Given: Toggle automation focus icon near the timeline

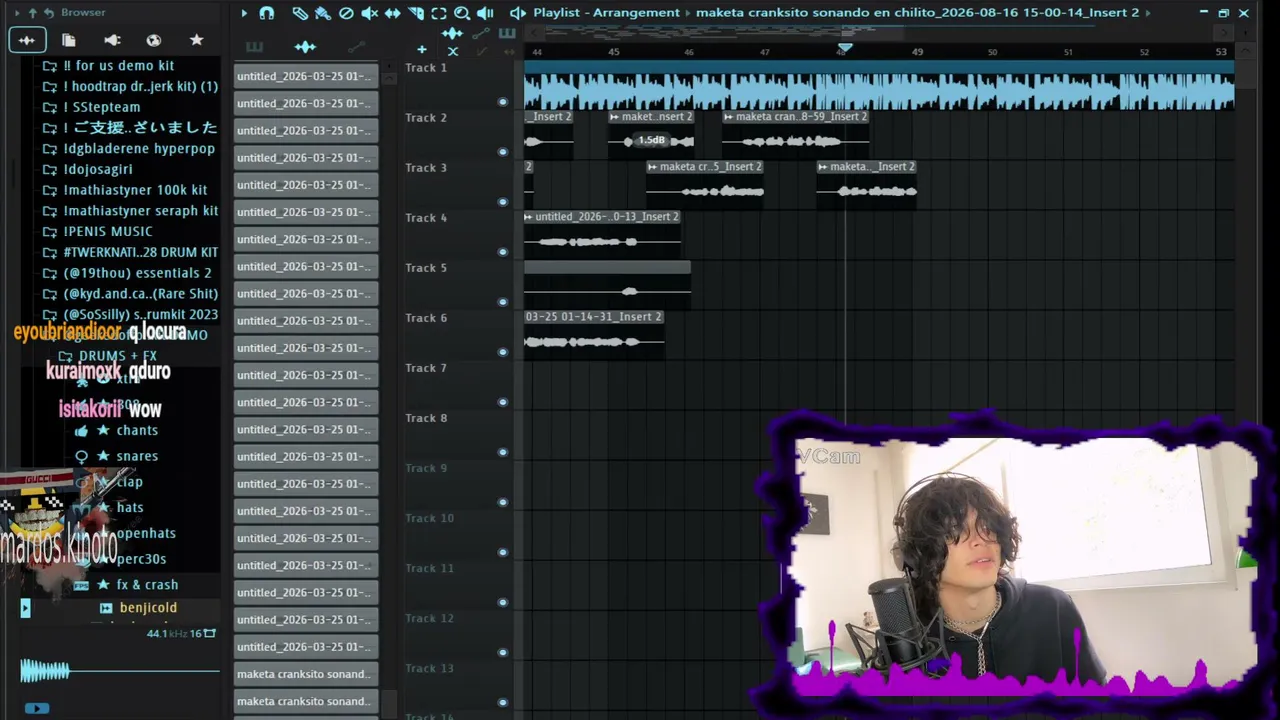Looking at the screenshot, I should (481, 33).
